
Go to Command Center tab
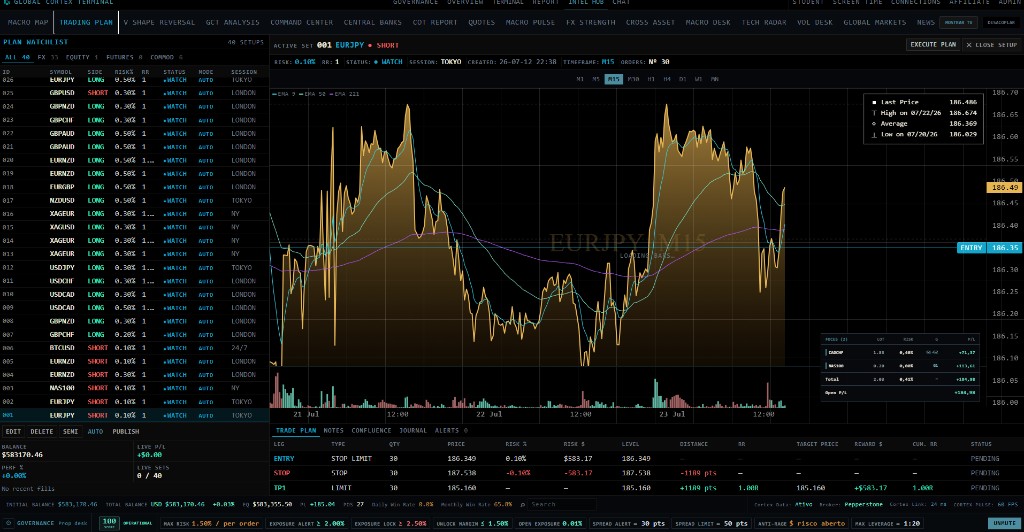(302, 22)
